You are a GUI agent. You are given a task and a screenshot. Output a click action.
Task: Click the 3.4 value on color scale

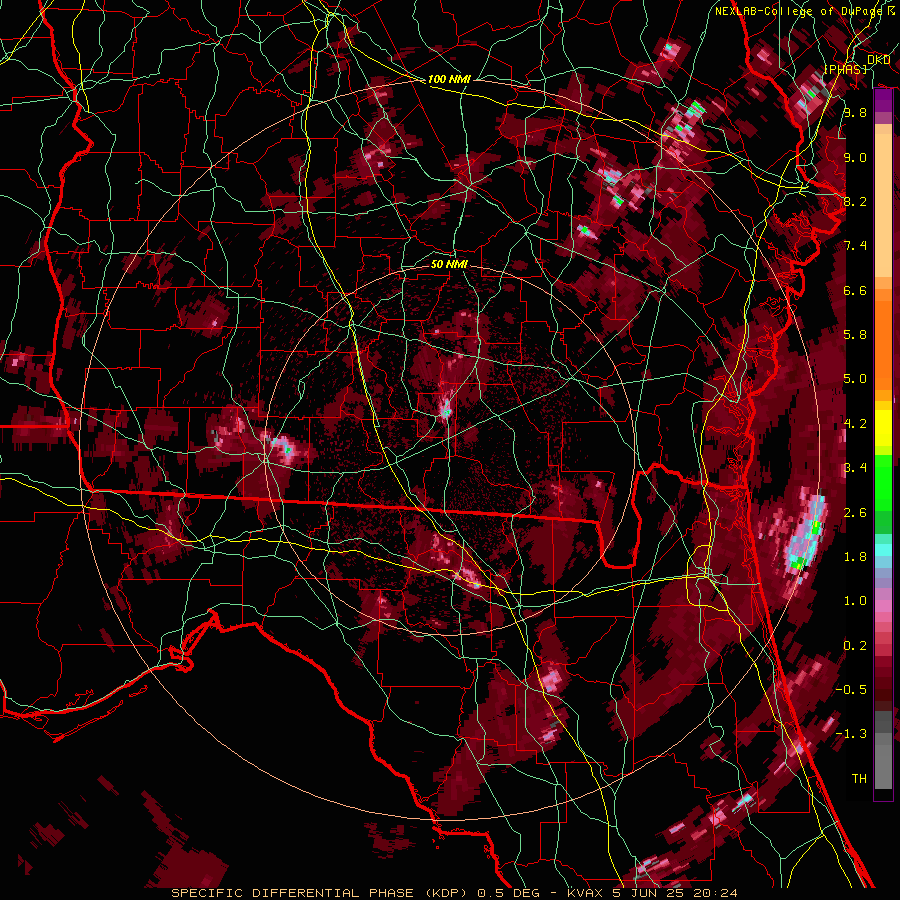coord(855,468)
